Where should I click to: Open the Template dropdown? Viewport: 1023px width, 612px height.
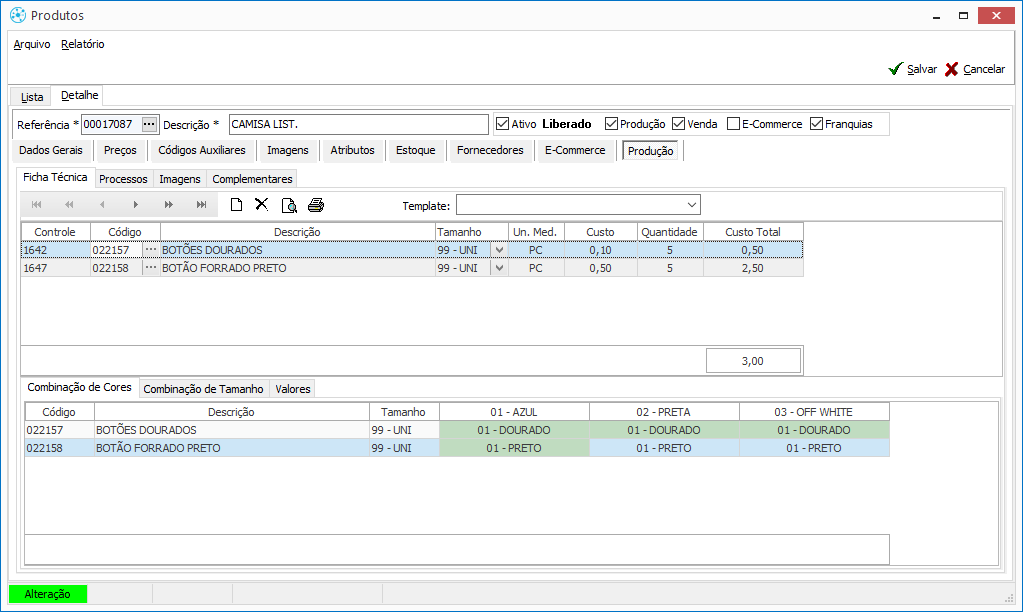(x=692, y=205)
